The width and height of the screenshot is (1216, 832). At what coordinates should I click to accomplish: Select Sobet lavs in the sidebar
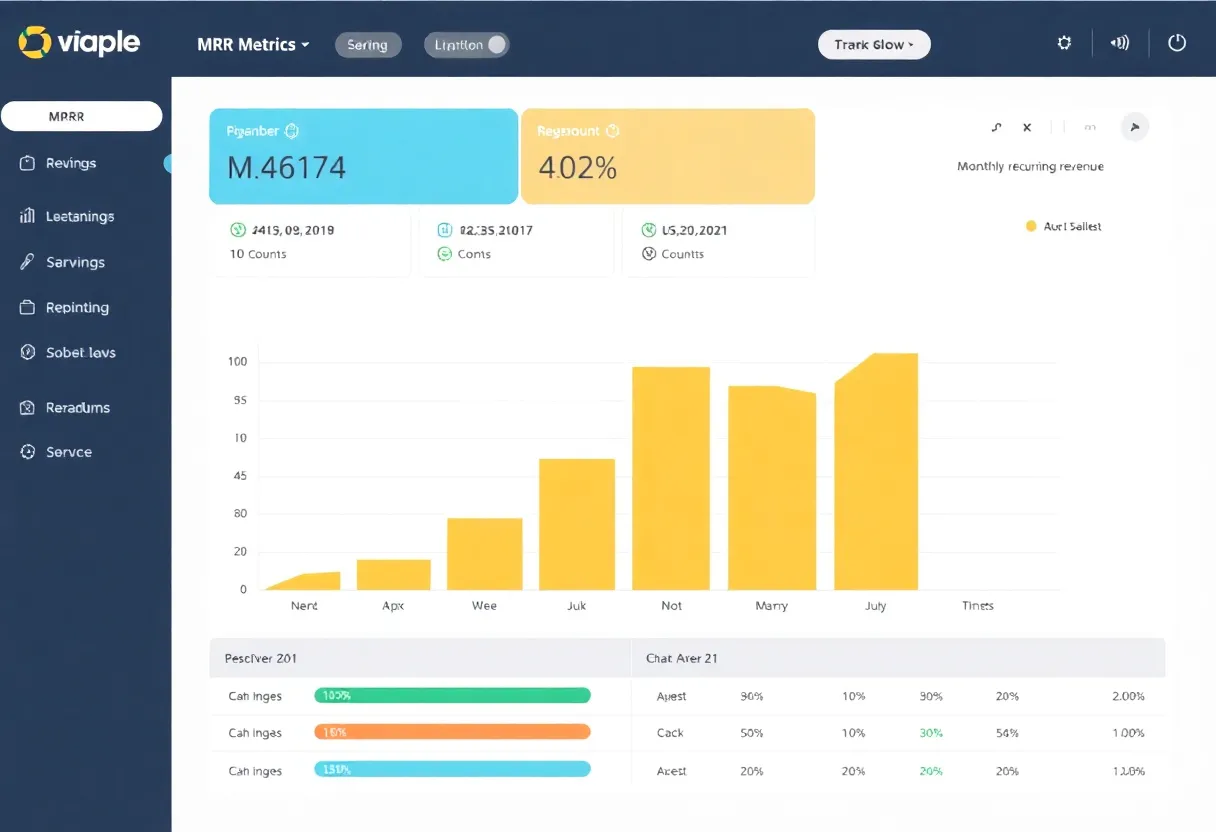click(81, 352)
